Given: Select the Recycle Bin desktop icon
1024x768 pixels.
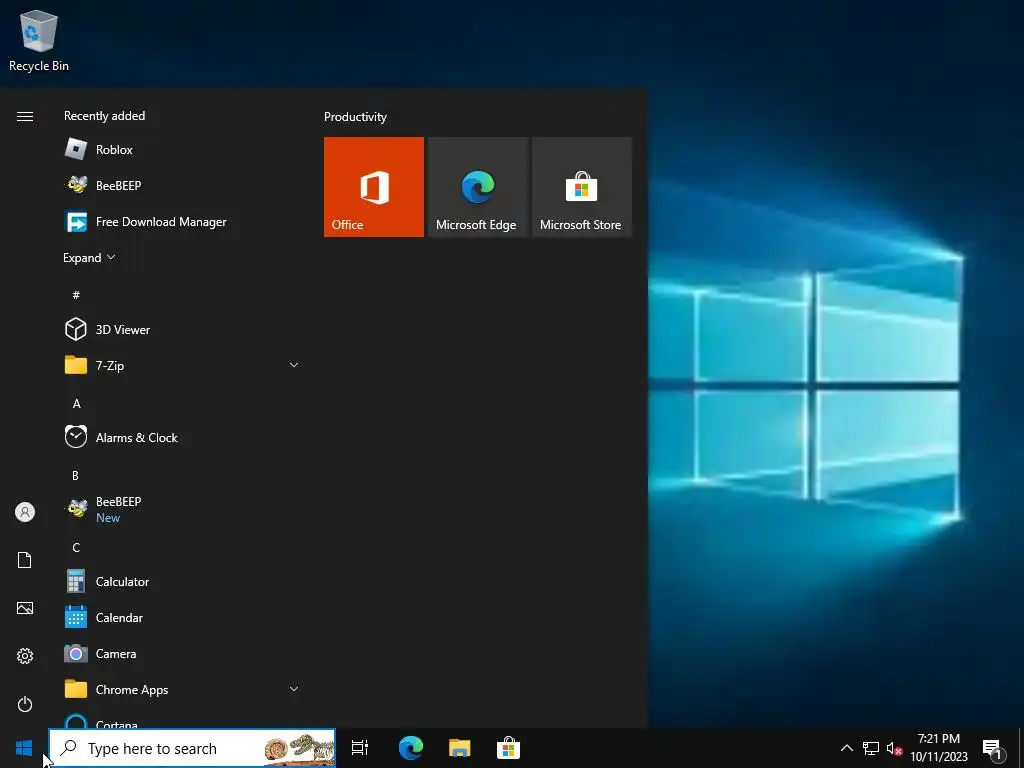Looking at the screenshot, I should tap(39, 40).
